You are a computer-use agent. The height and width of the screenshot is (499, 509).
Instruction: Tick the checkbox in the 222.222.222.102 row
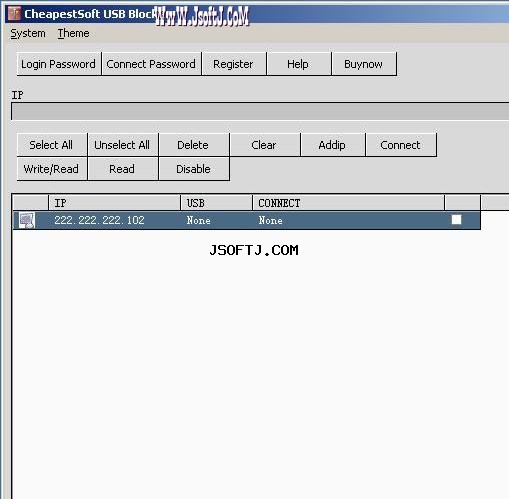(x=456, y=220)
